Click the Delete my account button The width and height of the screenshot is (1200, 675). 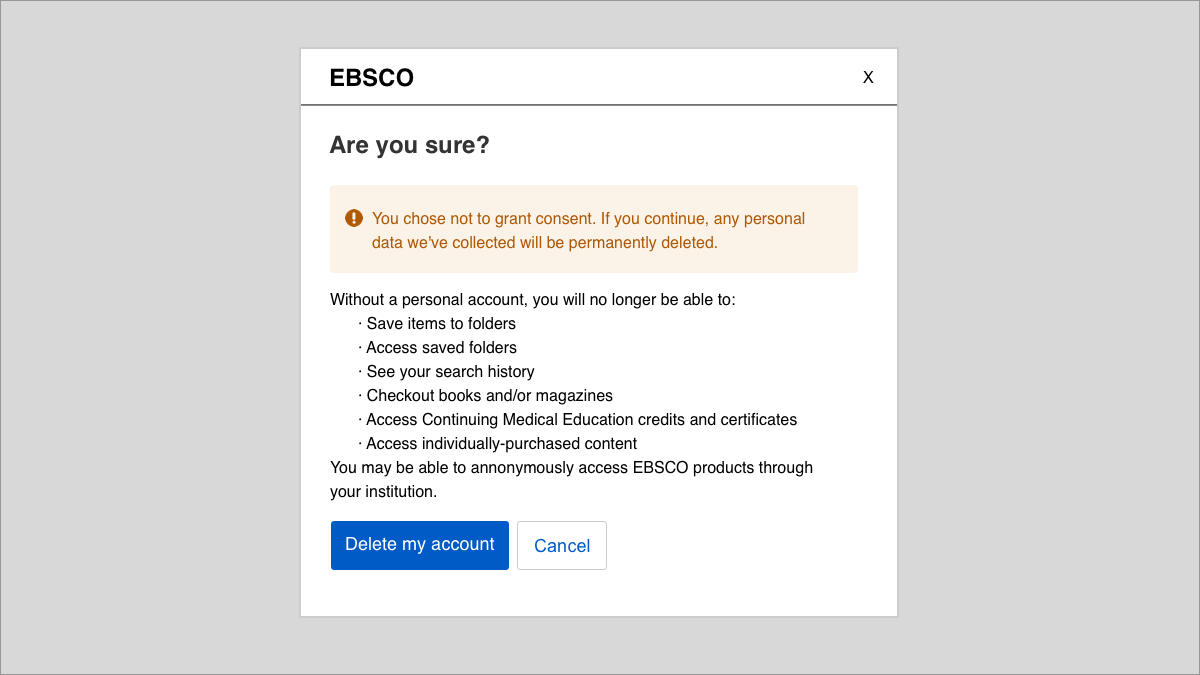(x=420, y=545)
